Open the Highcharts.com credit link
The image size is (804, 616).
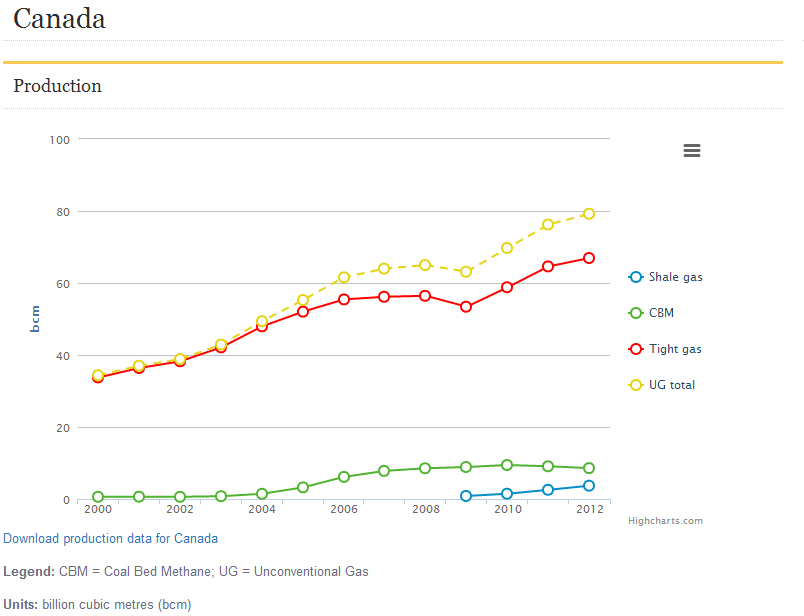[665, 521]
